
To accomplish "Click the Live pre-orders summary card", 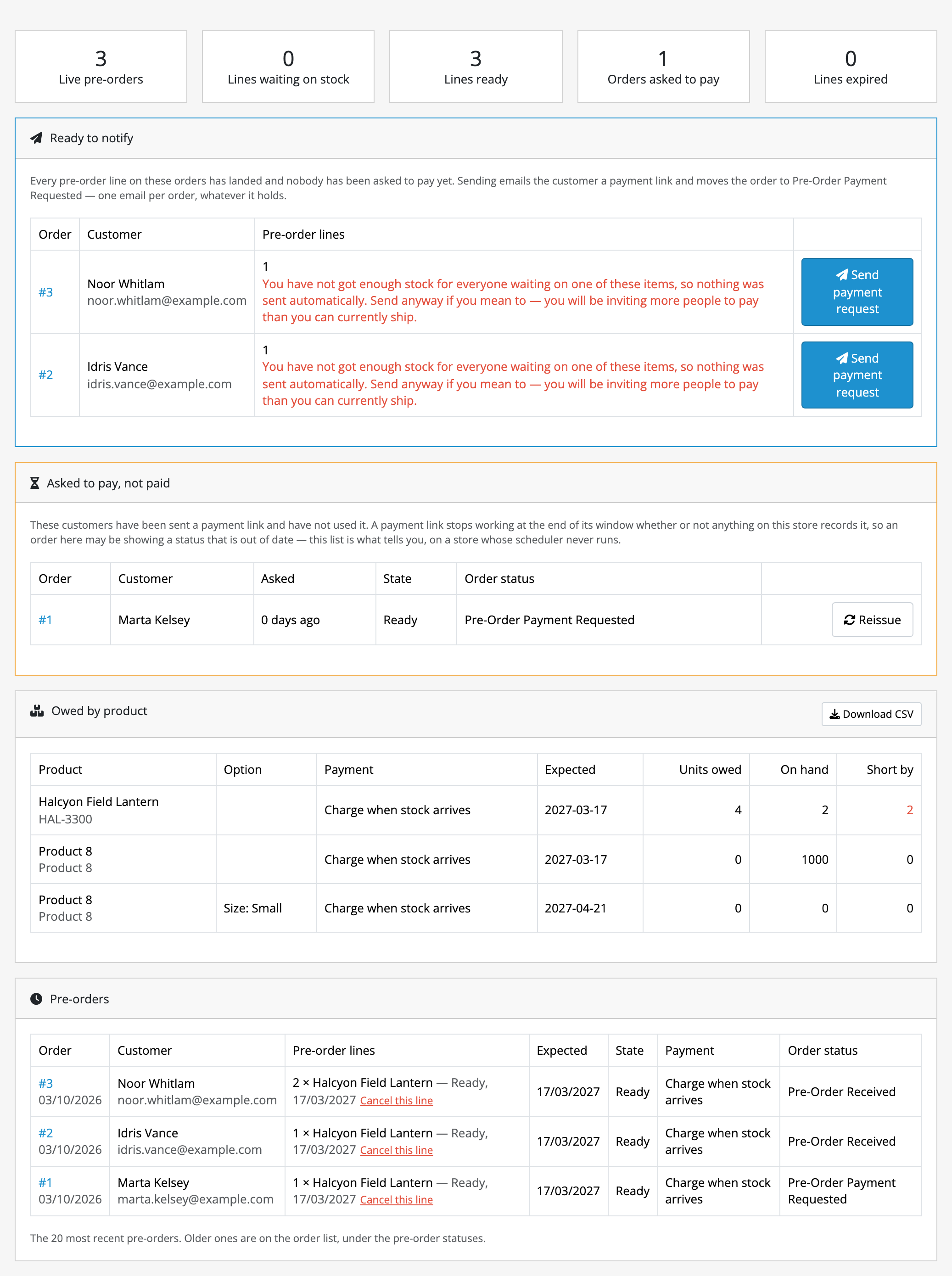I will click(101, 67).
